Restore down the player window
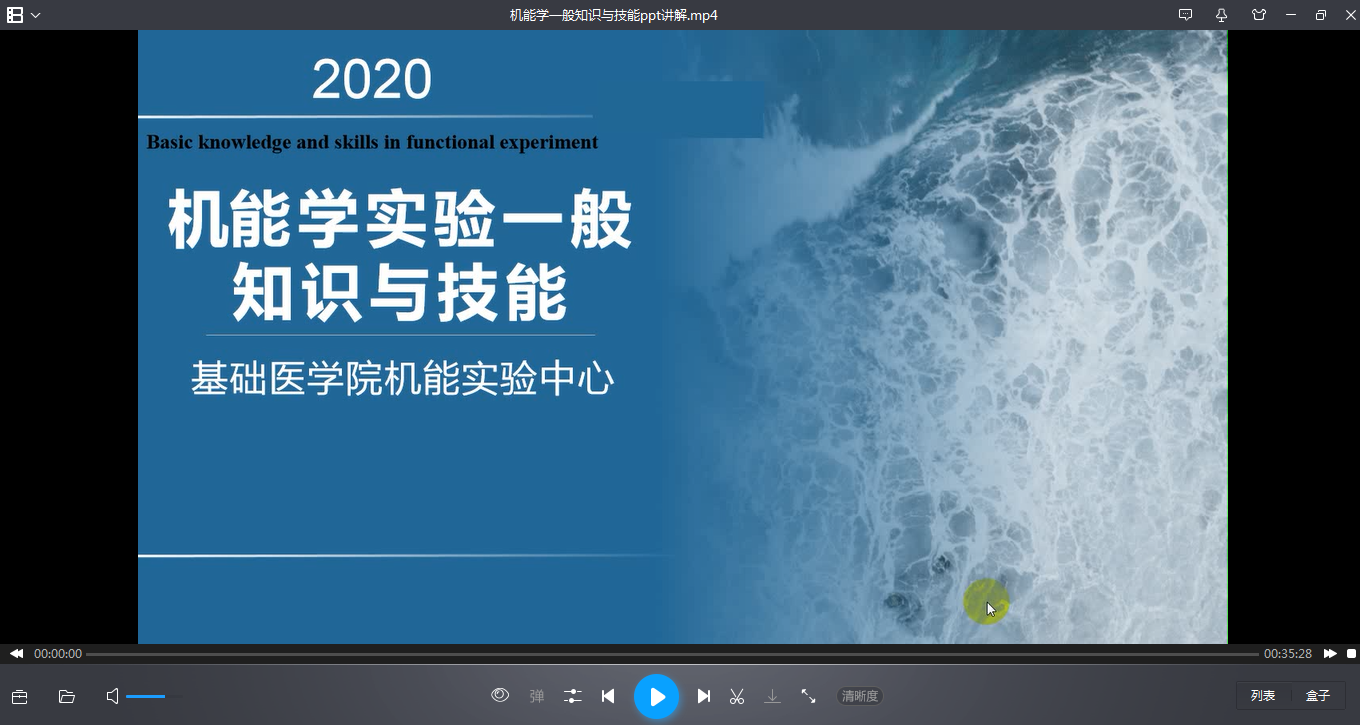The image size is (1360, 725). point(1321,15)
